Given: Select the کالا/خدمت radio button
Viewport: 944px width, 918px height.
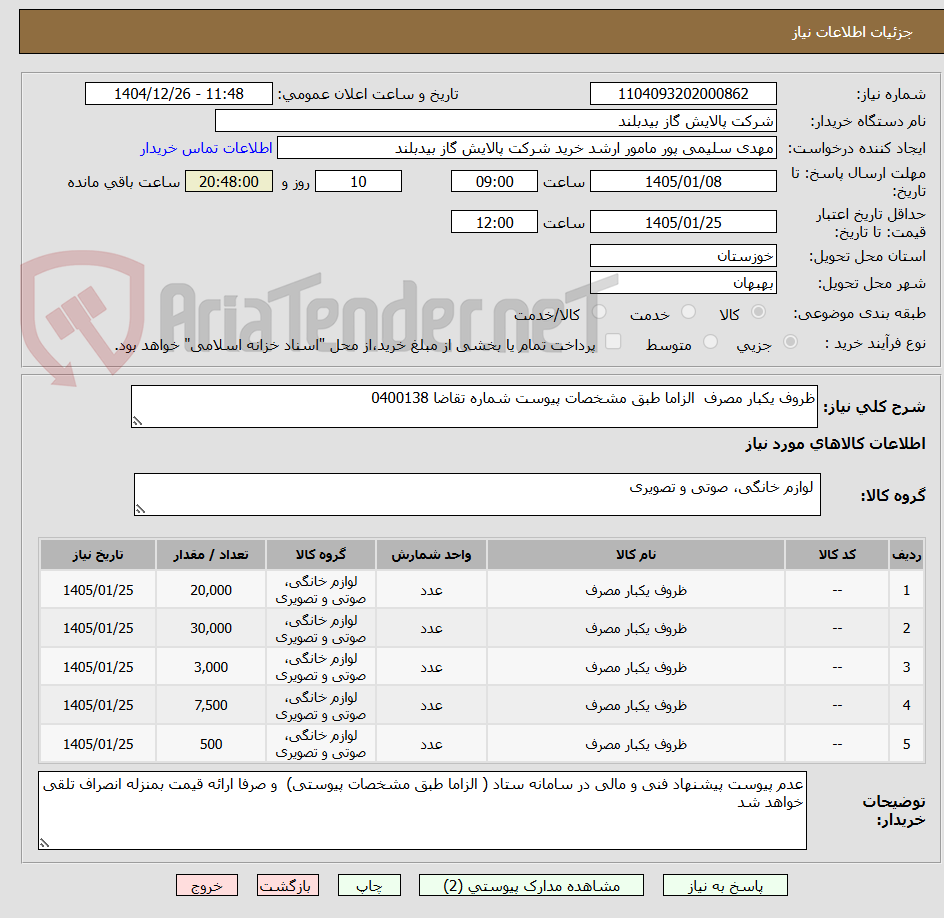Looking at the screenshot, I should coord(599,311).
